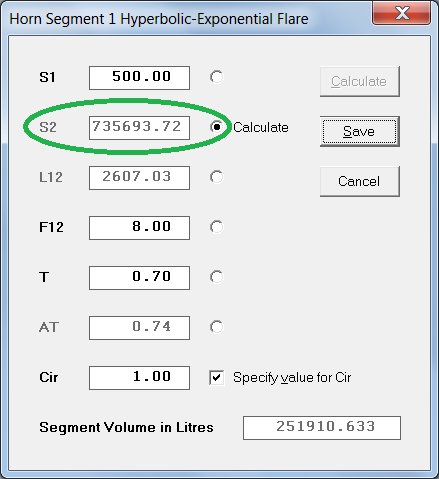Click the S2 field showing 735693.72
This screenshot has width=439, height=479.
click(x=139, y=128)
